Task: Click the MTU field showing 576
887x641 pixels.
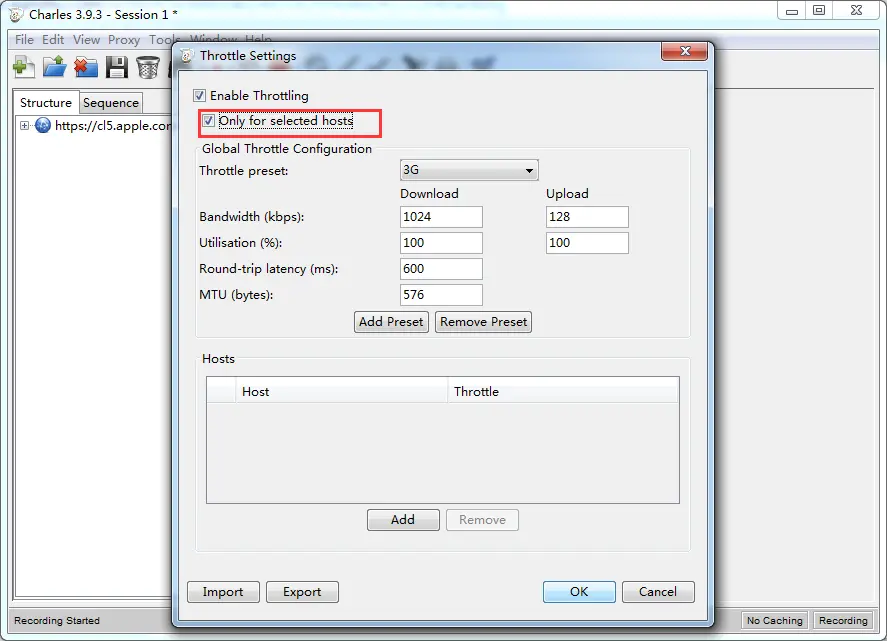Action: (441, 295)
